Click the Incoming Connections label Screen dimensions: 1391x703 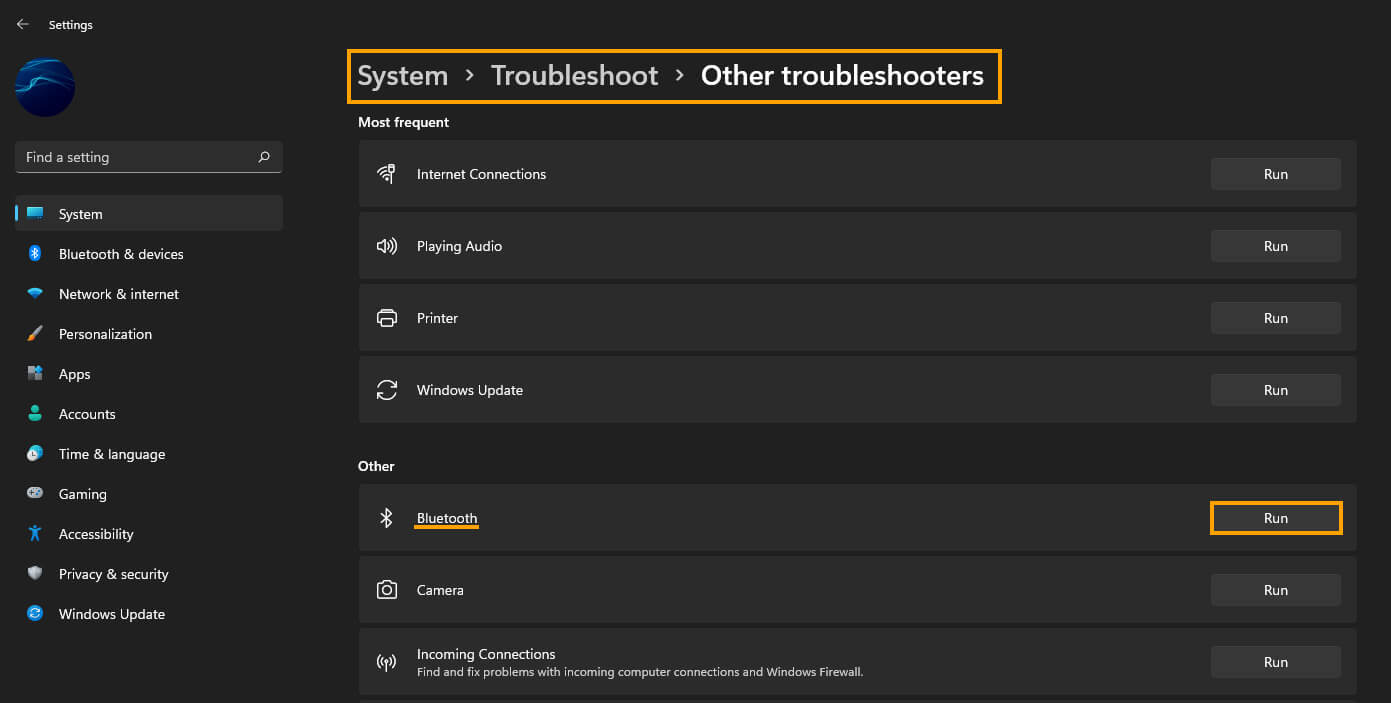click(x=486, y=654)
